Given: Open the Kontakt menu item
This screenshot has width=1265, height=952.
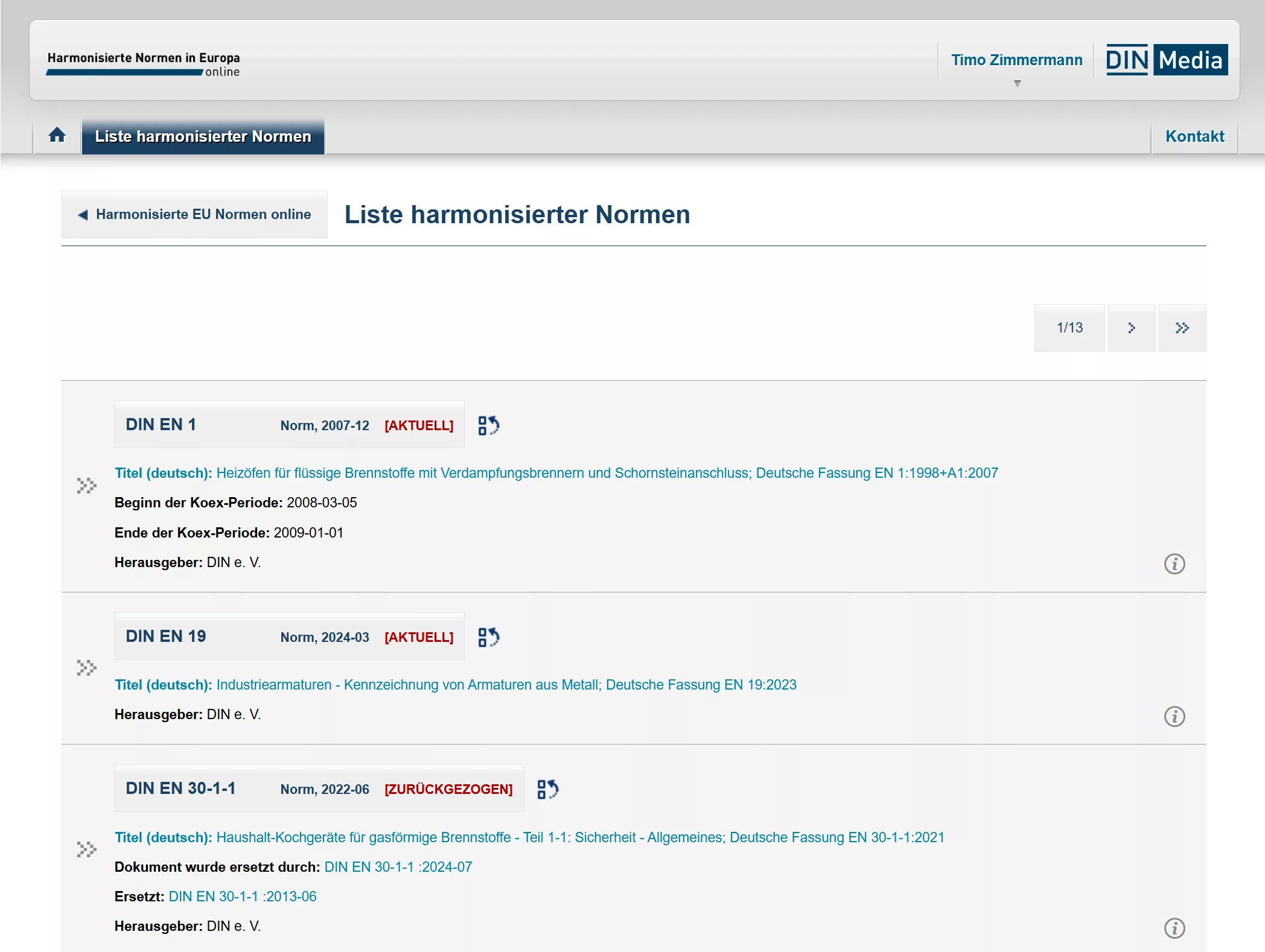Looking at the screenshot, I should 1194,136.
